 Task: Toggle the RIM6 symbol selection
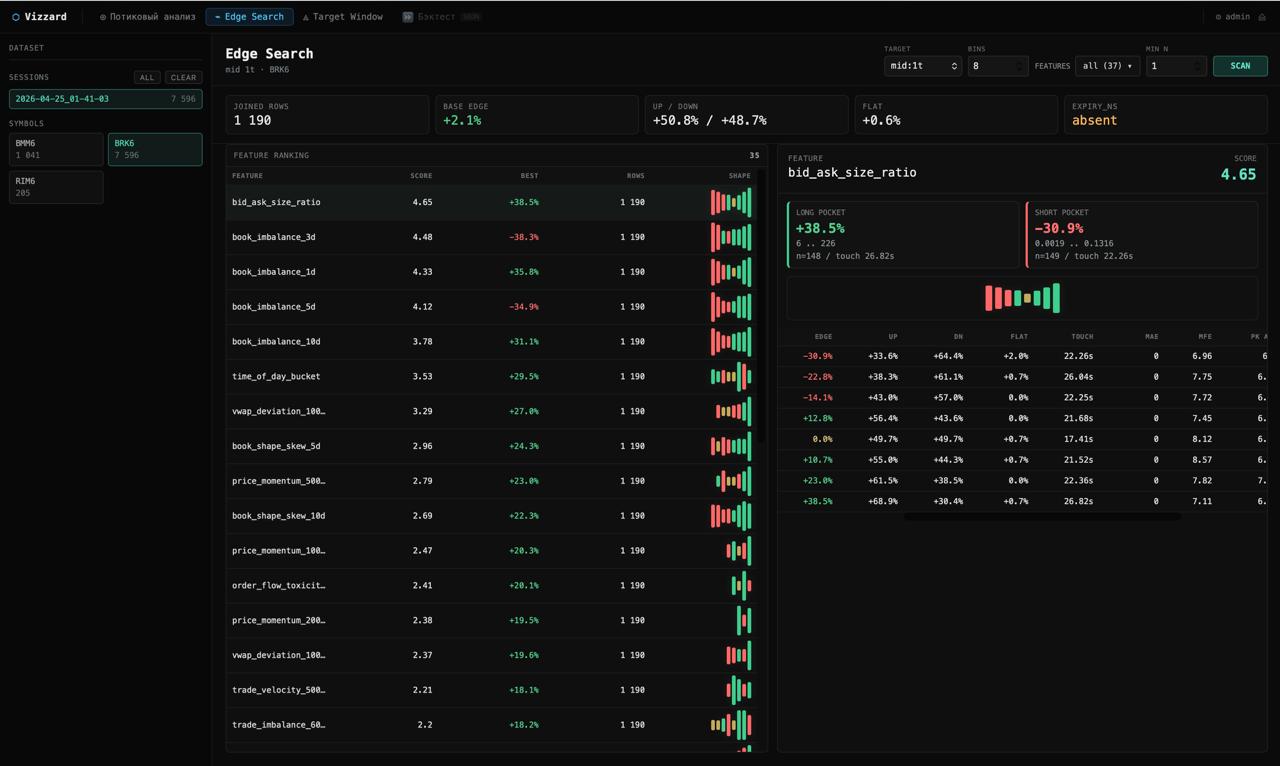56,187
